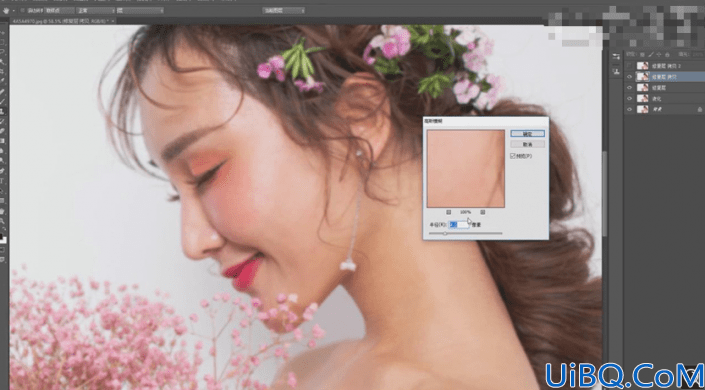Toggle Quick Mask mode icon
This screenshot has height=390, width=705.
coord(3,249)
